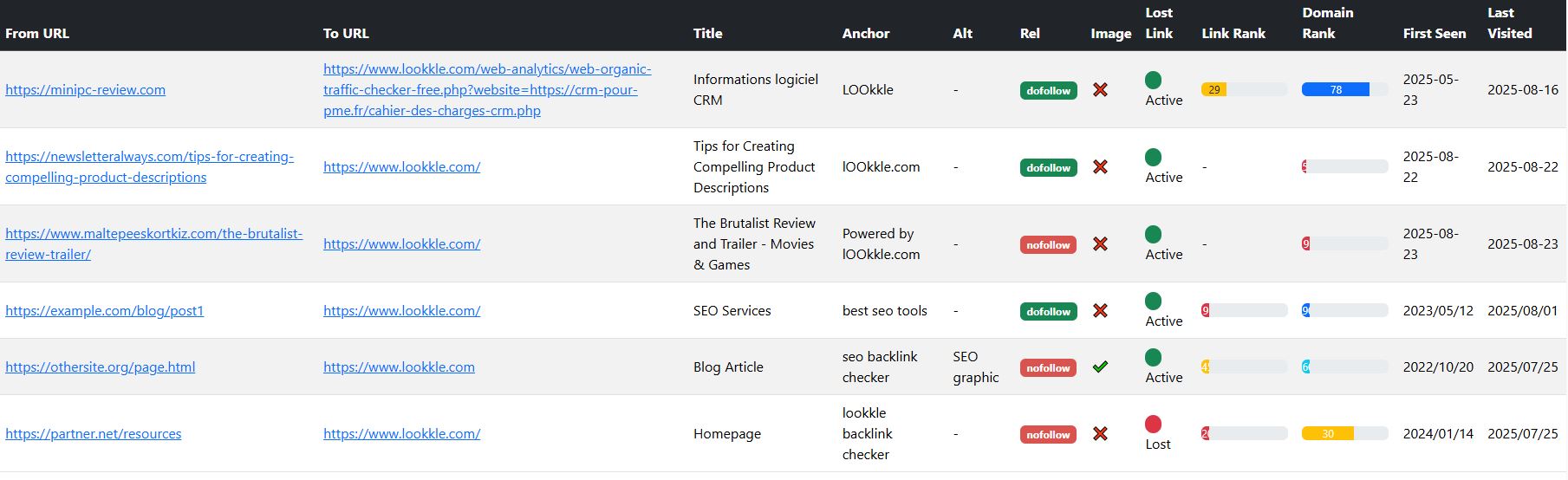Screen dimensions: 1568x480
Task: Click the Rel column header
Action: (x=1030, y=33)
